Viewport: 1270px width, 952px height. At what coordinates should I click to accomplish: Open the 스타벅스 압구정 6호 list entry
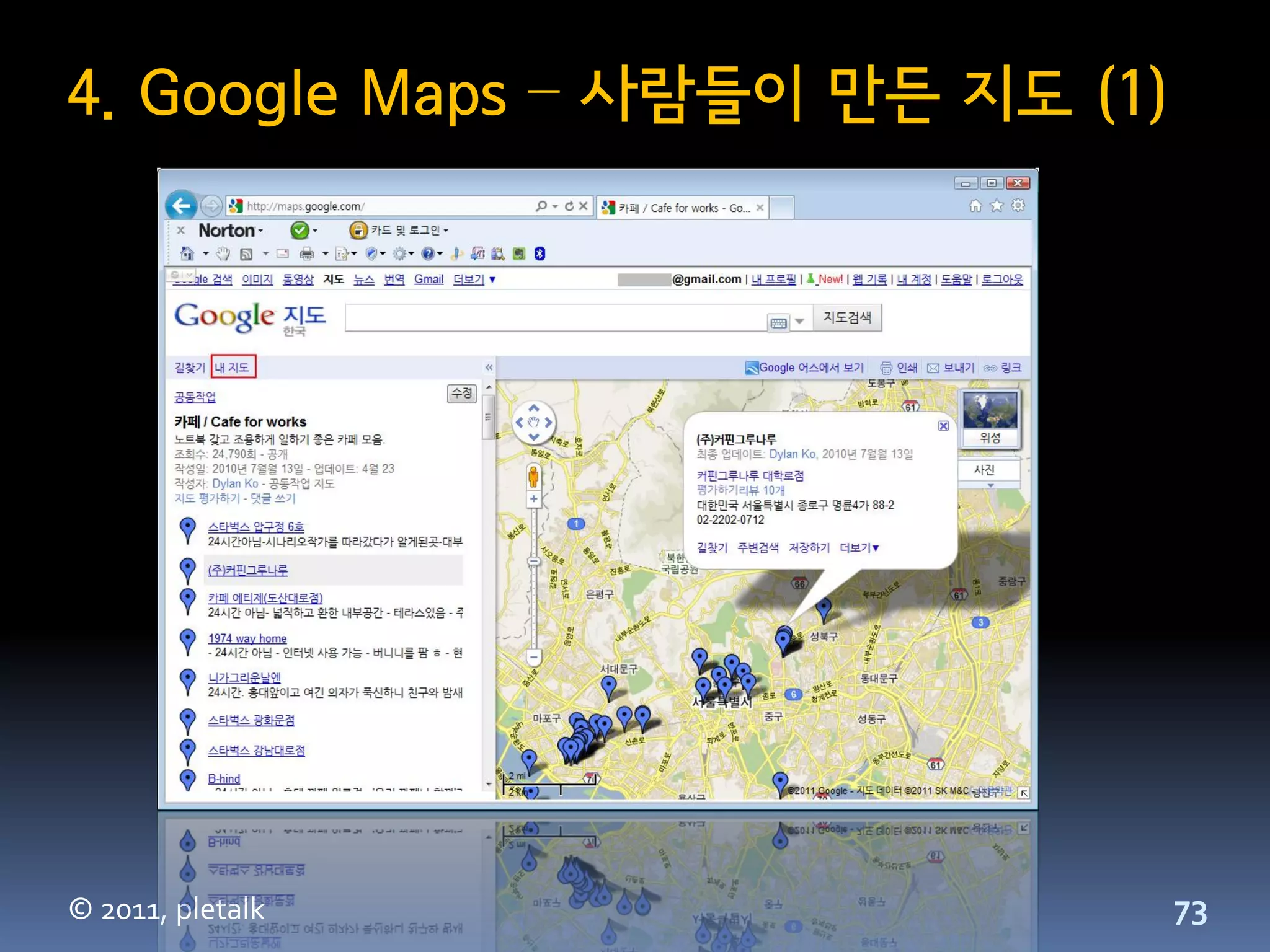click(256, 526)
